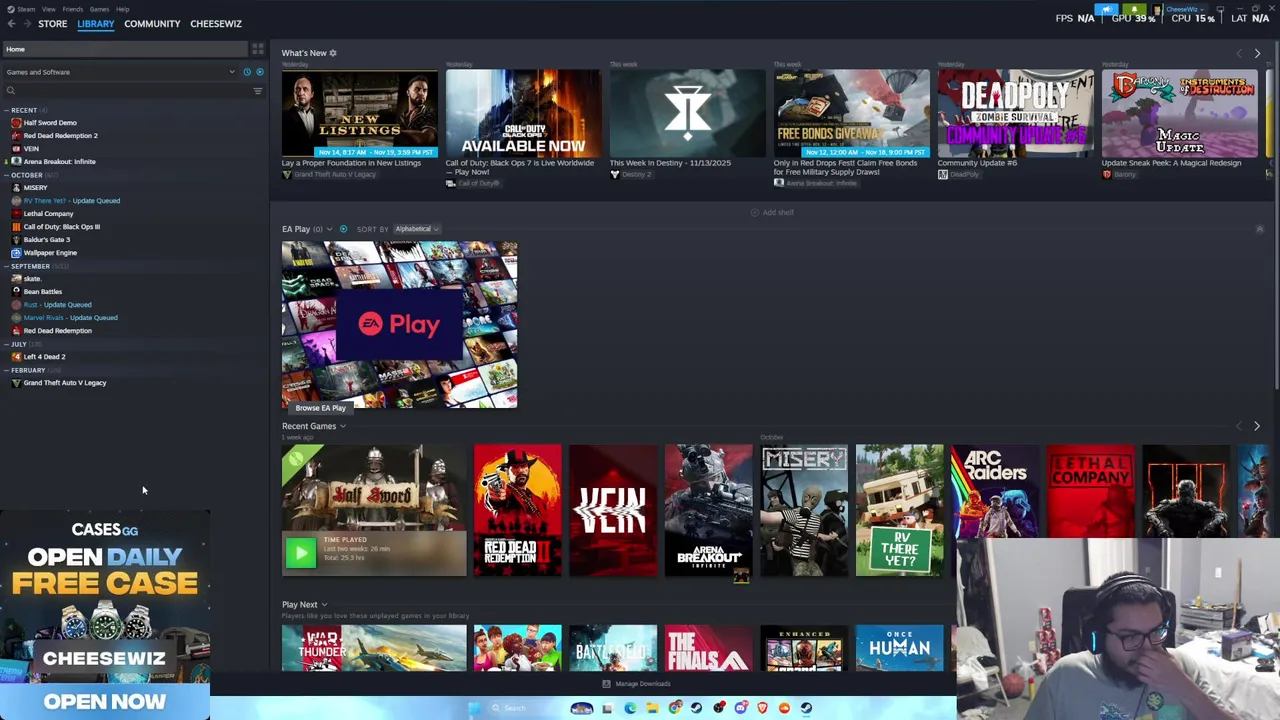This screenshot has height=720, width=1280.
Task: Open the Friends menu
Action: click(73, 9)
